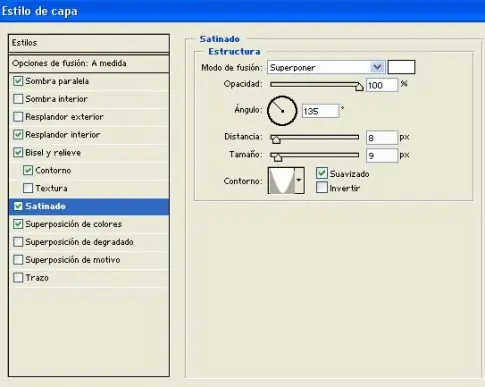Click the Tamaño field showing 9

(382, 156)
